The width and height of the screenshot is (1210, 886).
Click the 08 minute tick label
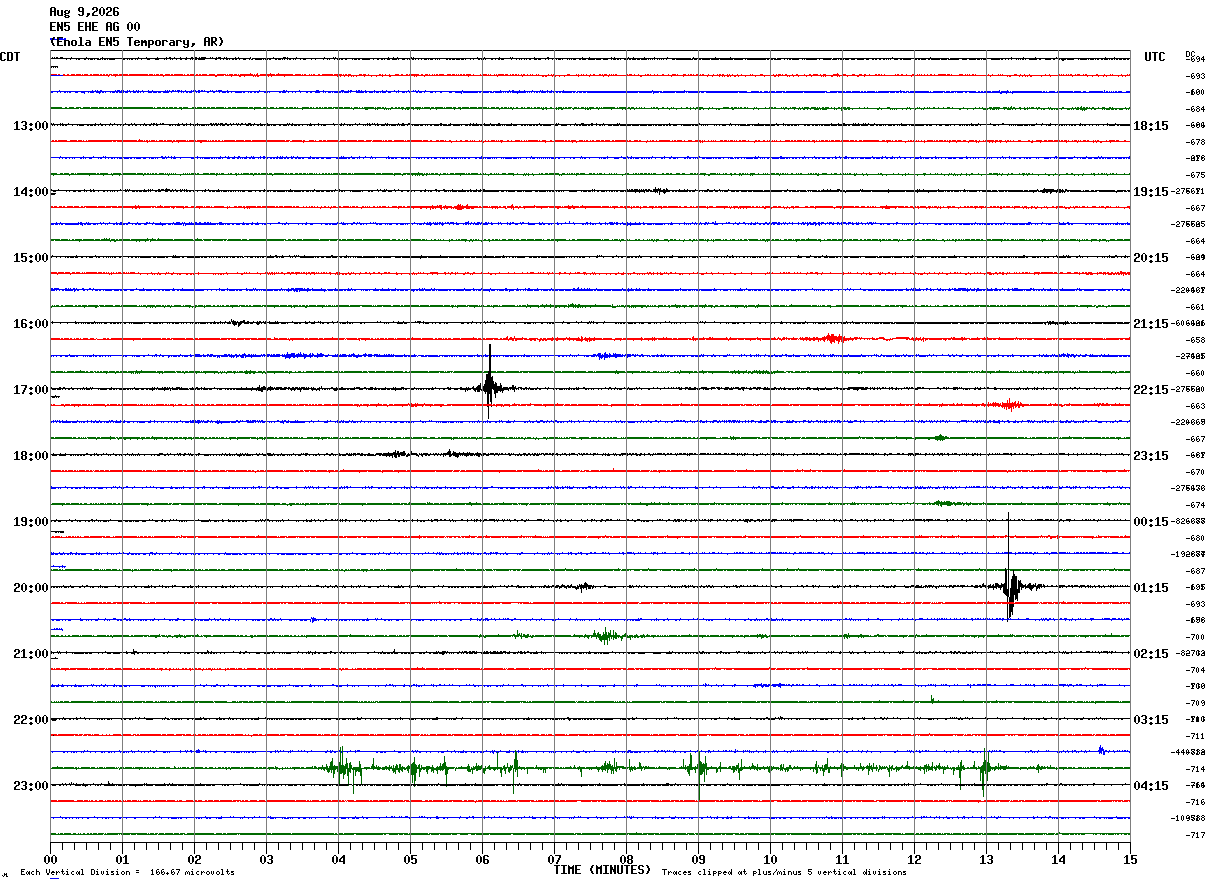pyautogui.click(x=626, y=859)
